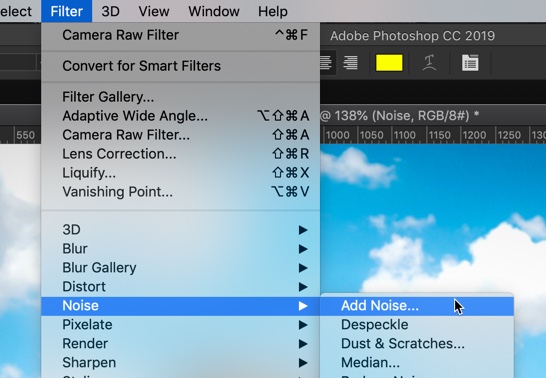Choose Convert for Smart Filters
Viewport: 546px width, 378px height.
(180, 66)
